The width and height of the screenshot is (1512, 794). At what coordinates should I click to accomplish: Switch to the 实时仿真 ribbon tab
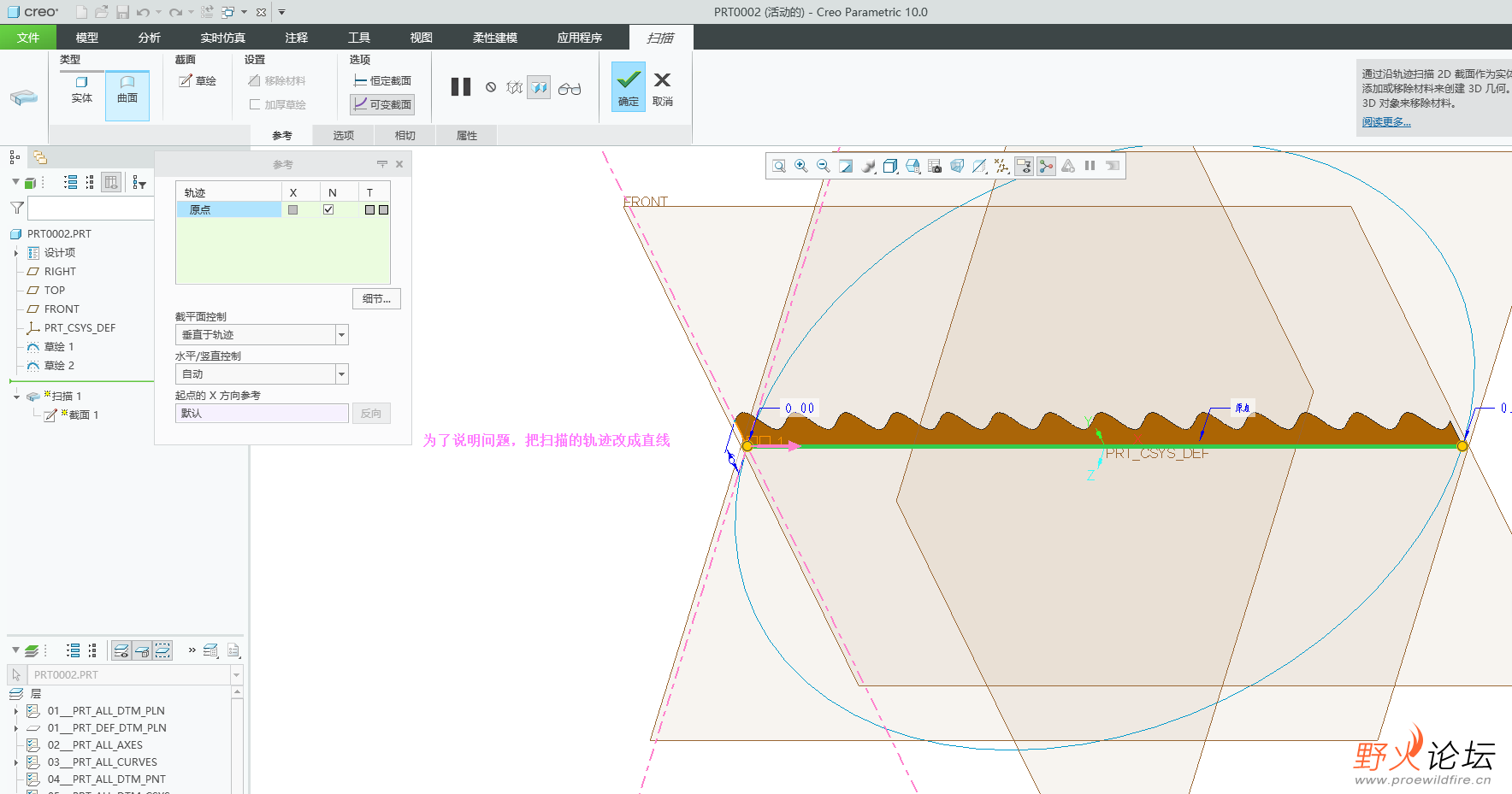[223, 38]
